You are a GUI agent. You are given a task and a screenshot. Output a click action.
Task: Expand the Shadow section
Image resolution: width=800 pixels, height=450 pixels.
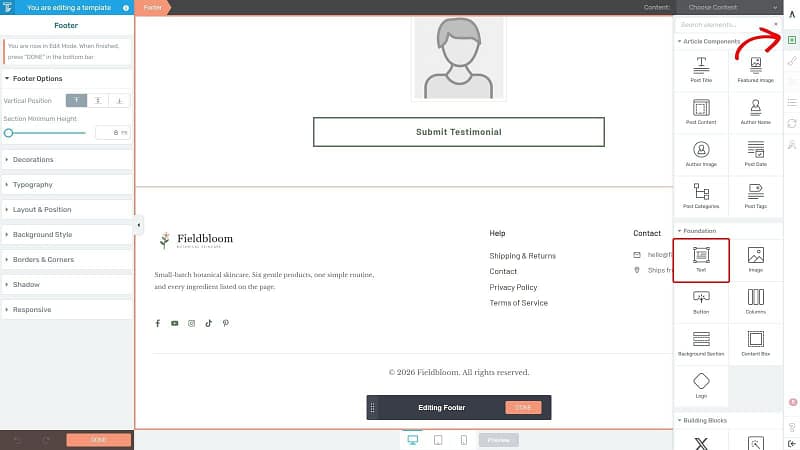pos(66,285)
